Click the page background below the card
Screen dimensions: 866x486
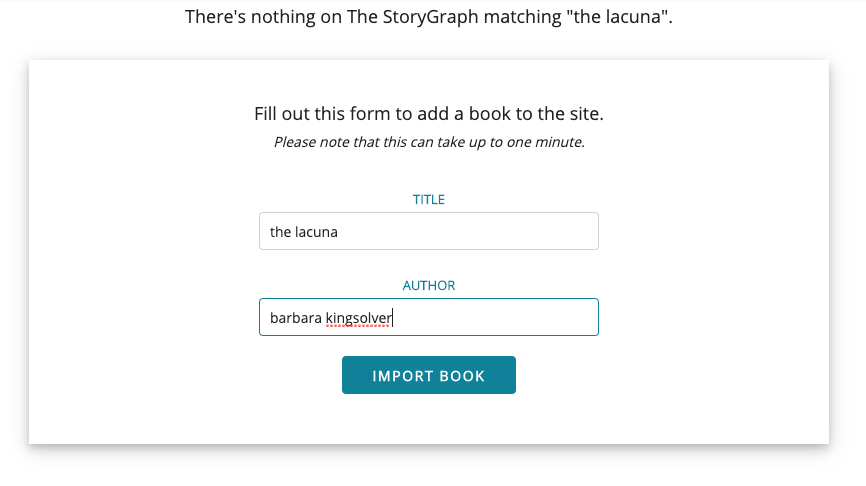(429, 467)
